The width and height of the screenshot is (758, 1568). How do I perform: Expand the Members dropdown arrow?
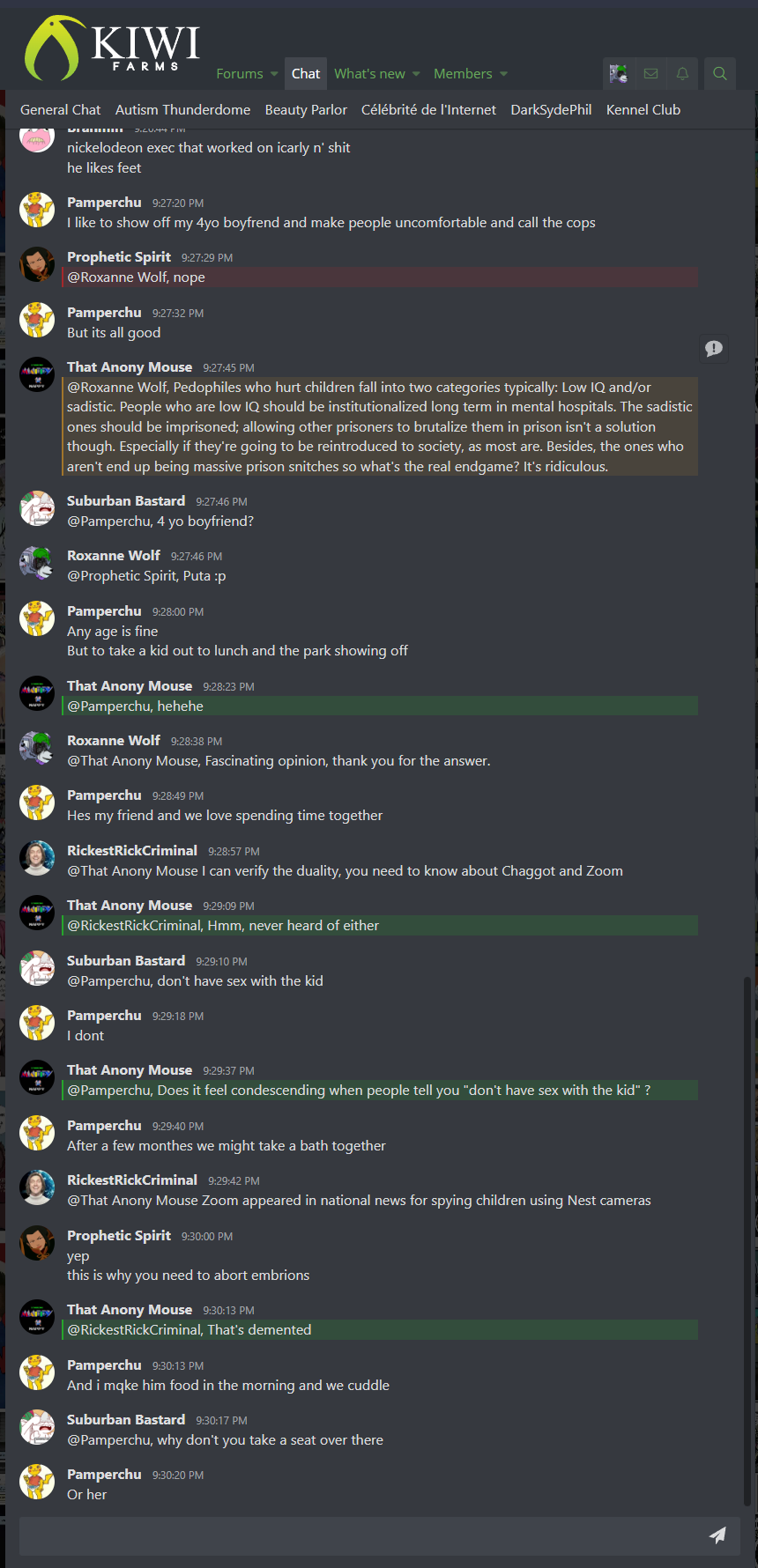click(x=503, y=74)
